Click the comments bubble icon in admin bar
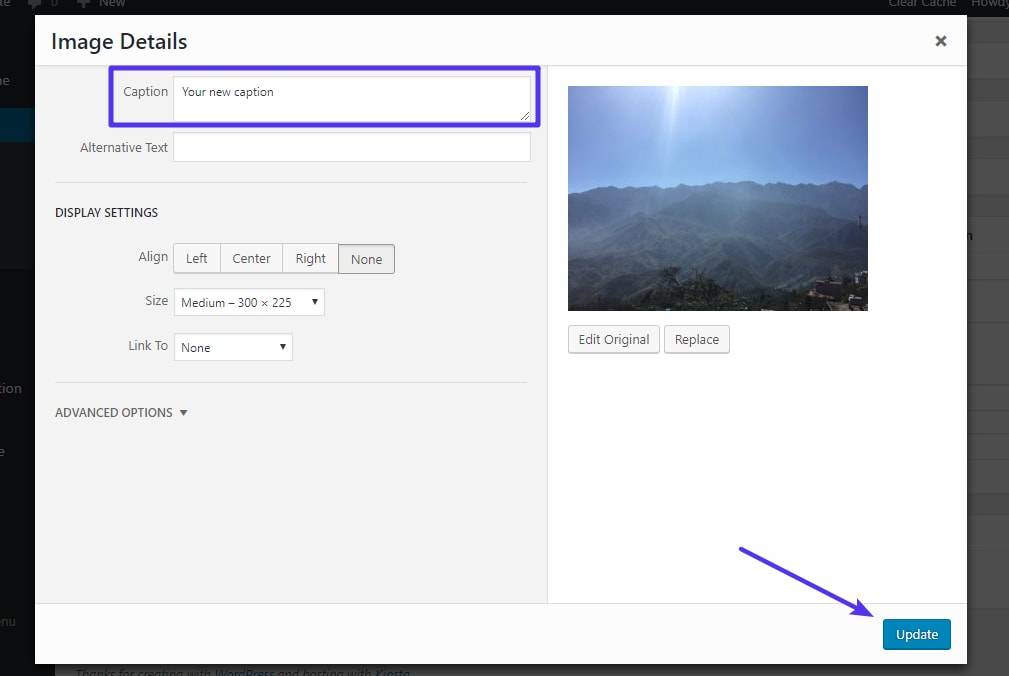Image resolution: width=1009 pixels, height=676 pixels. pos(36,4)
